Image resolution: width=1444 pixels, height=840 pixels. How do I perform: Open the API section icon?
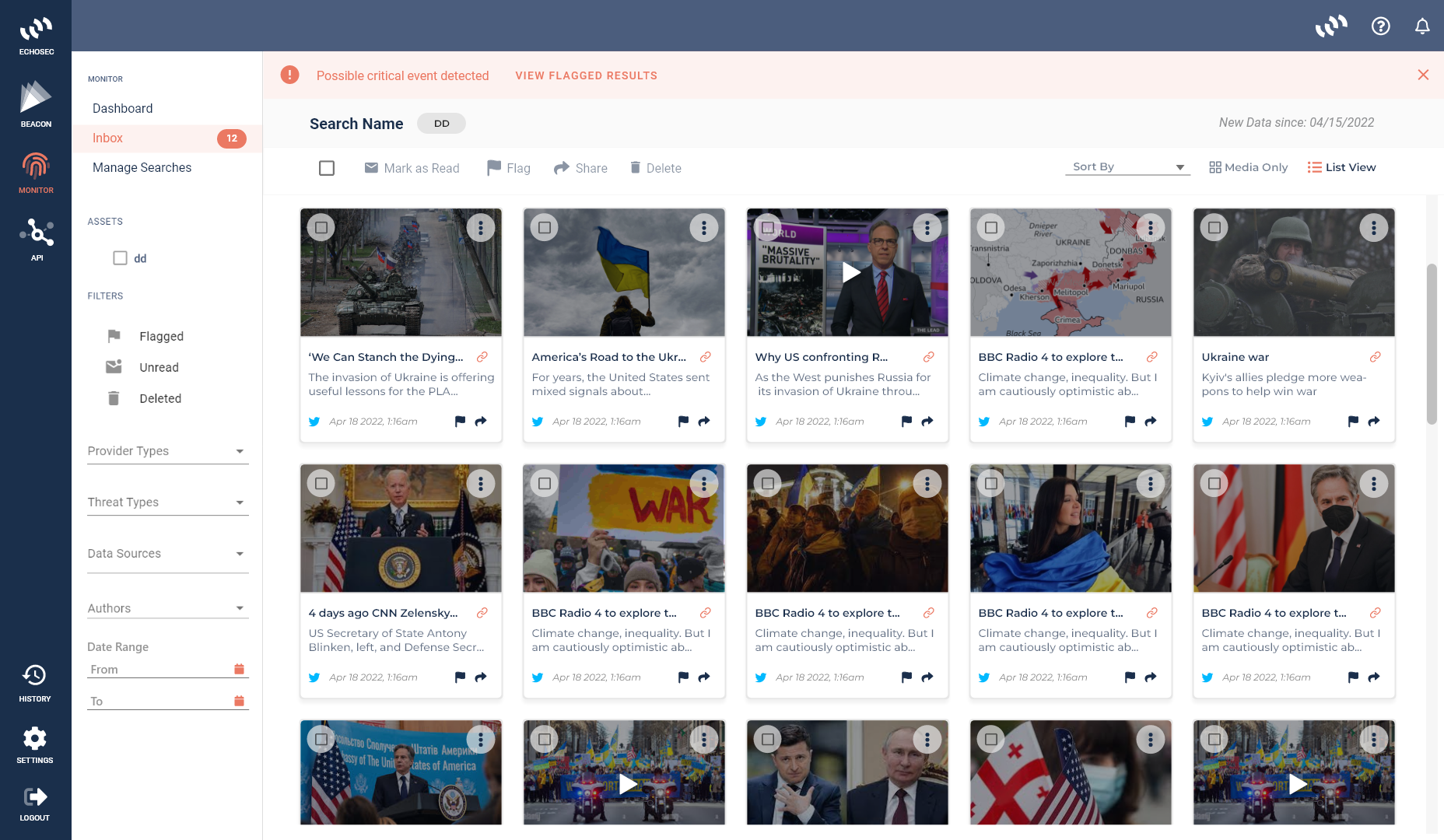click(36, 239)
